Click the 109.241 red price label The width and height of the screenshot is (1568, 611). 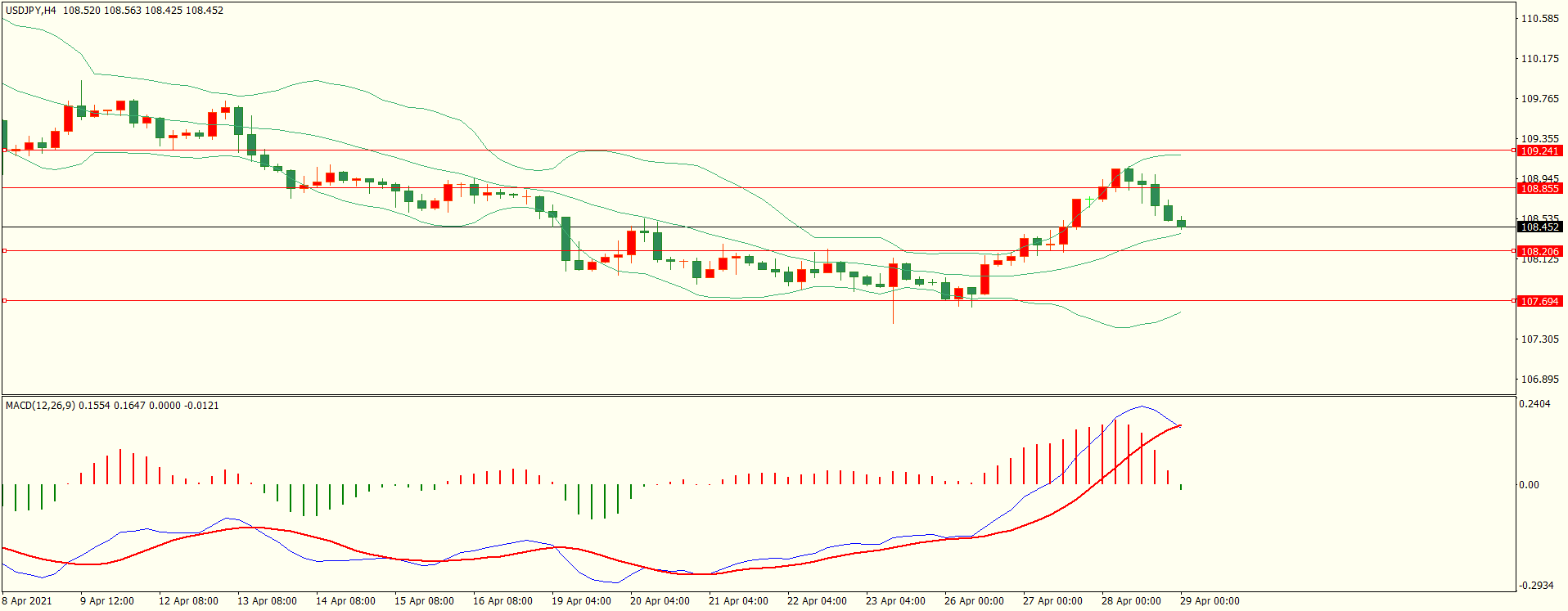coord(1539,151)
